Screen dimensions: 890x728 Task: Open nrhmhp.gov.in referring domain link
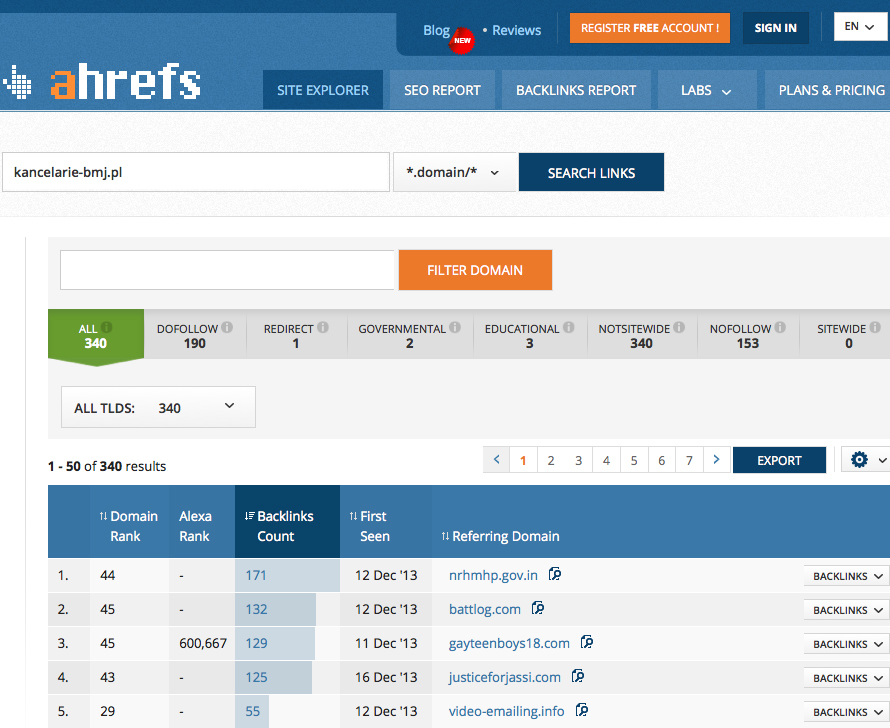(493, 575)
